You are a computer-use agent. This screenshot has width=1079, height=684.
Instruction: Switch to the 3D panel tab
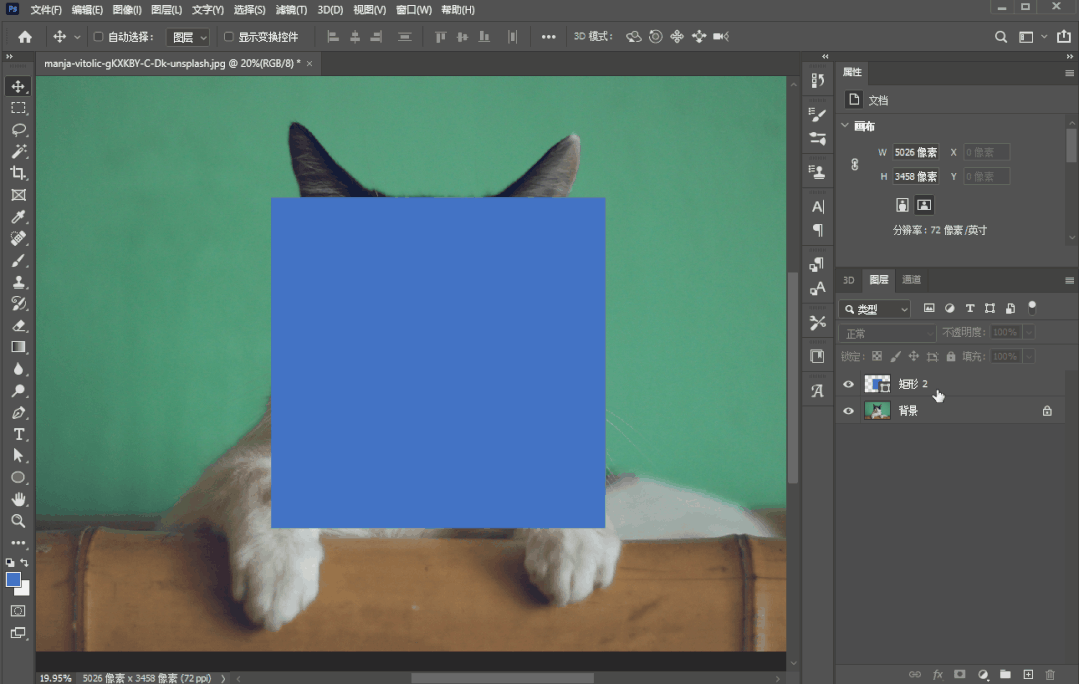(x=848, y=280)
